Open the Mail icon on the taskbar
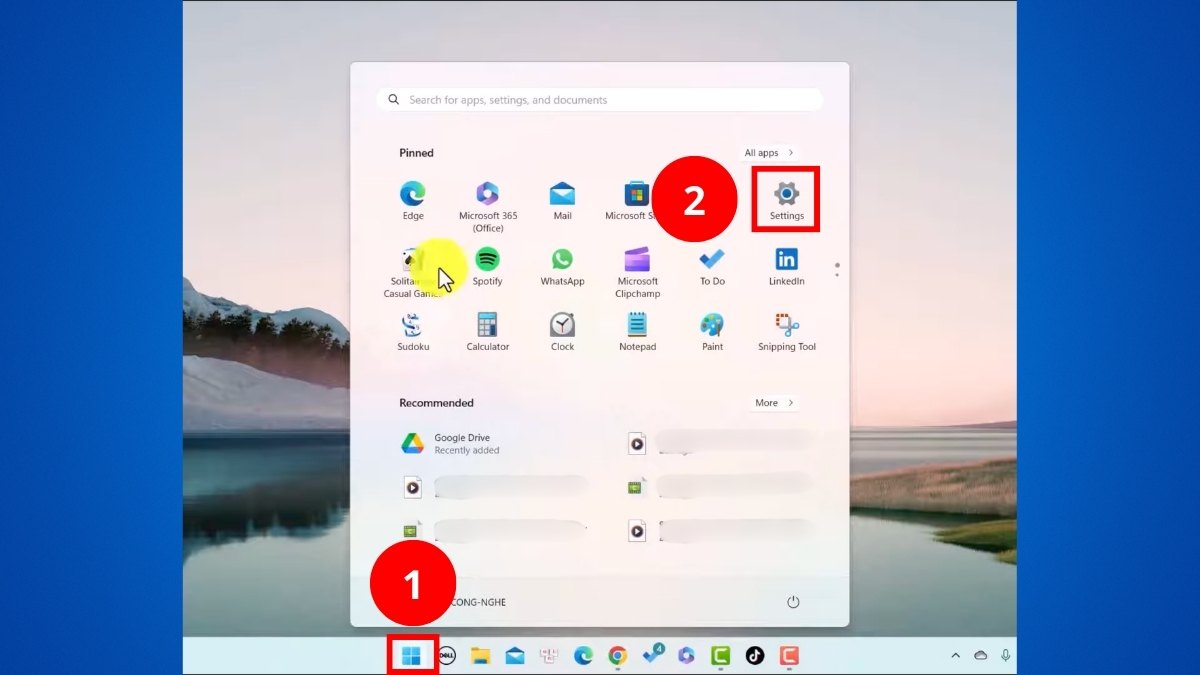This screenshot has width=1200, height=675. click(x=515, y=656)
